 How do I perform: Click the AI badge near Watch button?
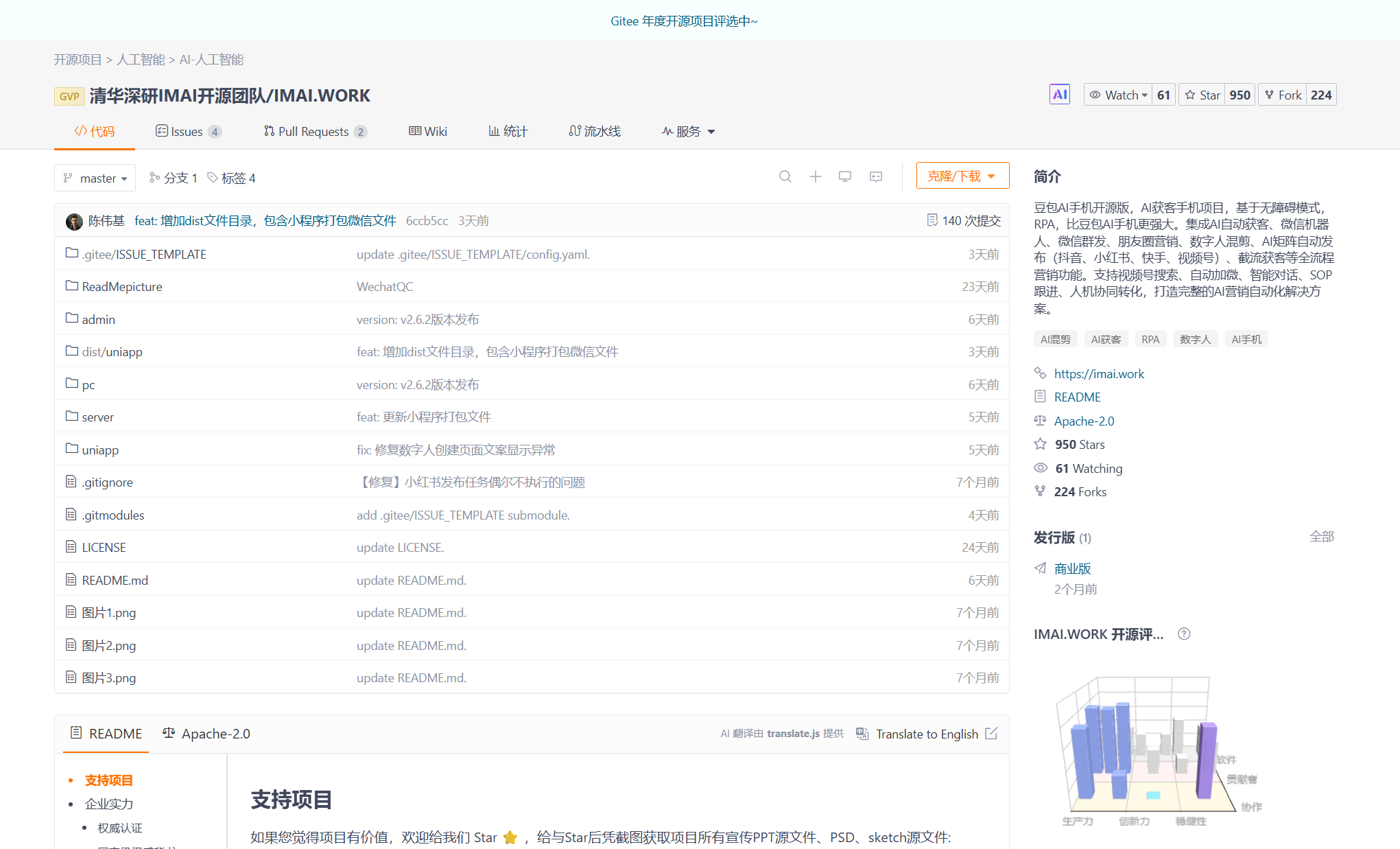tap(1059, 94)
